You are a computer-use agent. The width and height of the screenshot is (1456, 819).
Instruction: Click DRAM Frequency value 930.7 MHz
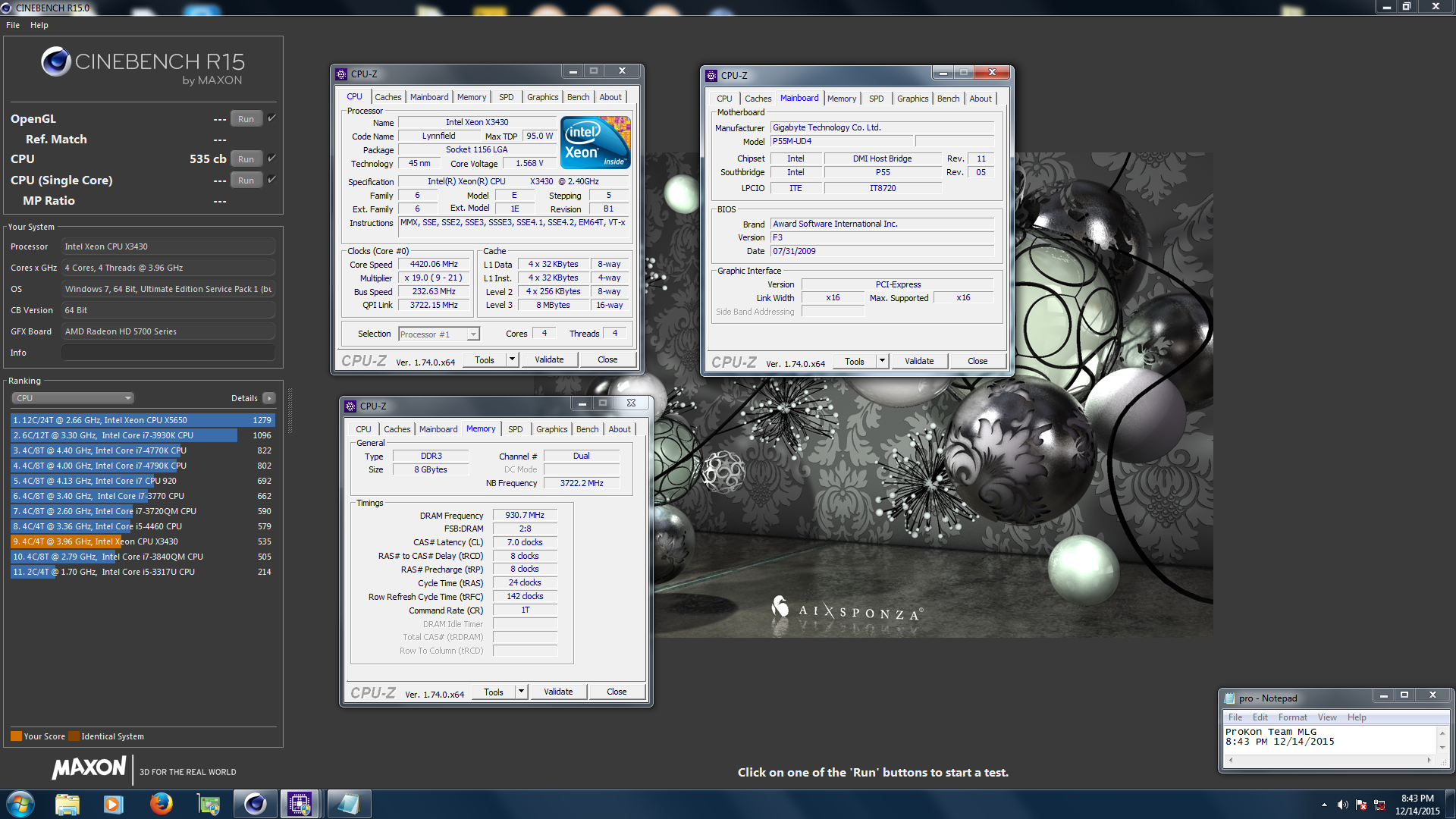coord(525,515)
